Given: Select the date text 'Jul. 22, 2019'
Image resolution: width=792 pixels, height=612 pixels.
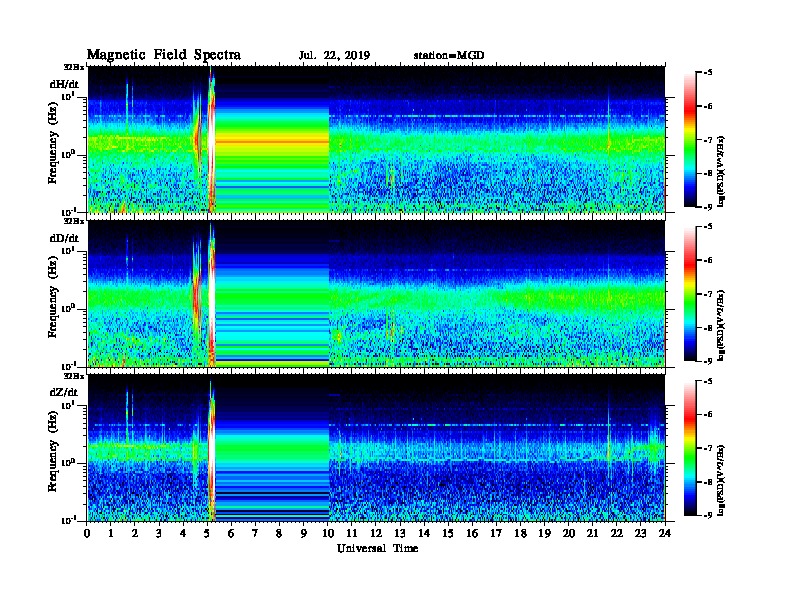Looking at the screenshot, I should [334, 56].
